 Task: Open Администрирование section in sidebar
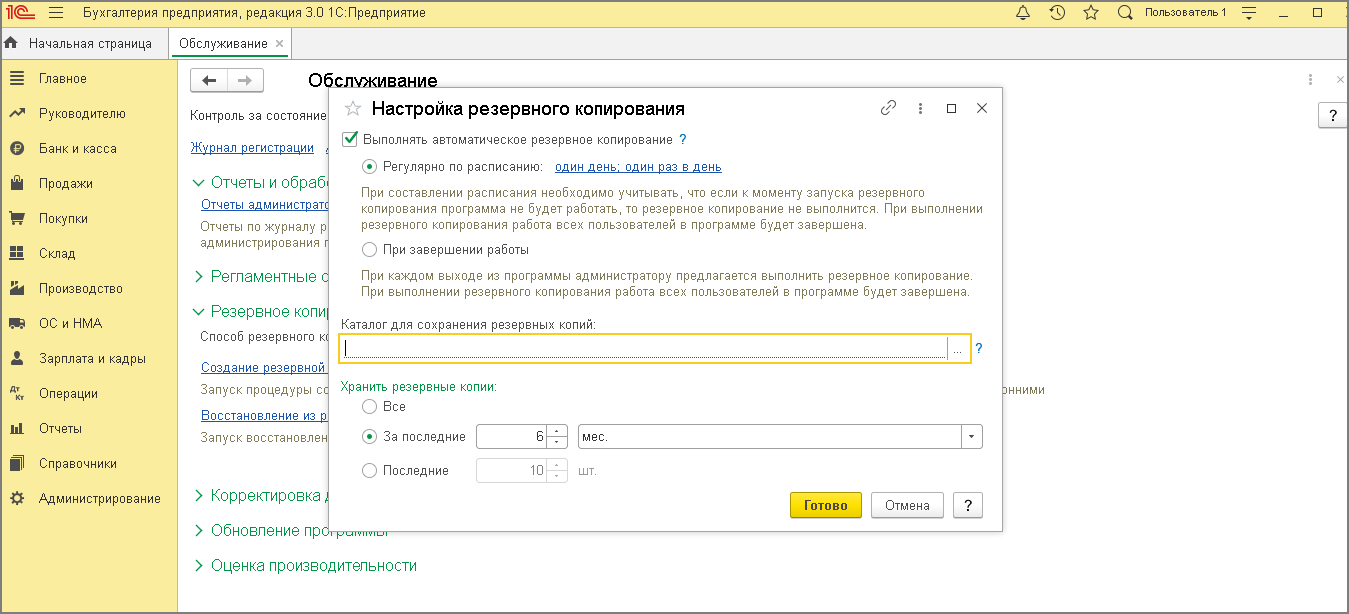(100, 498)
